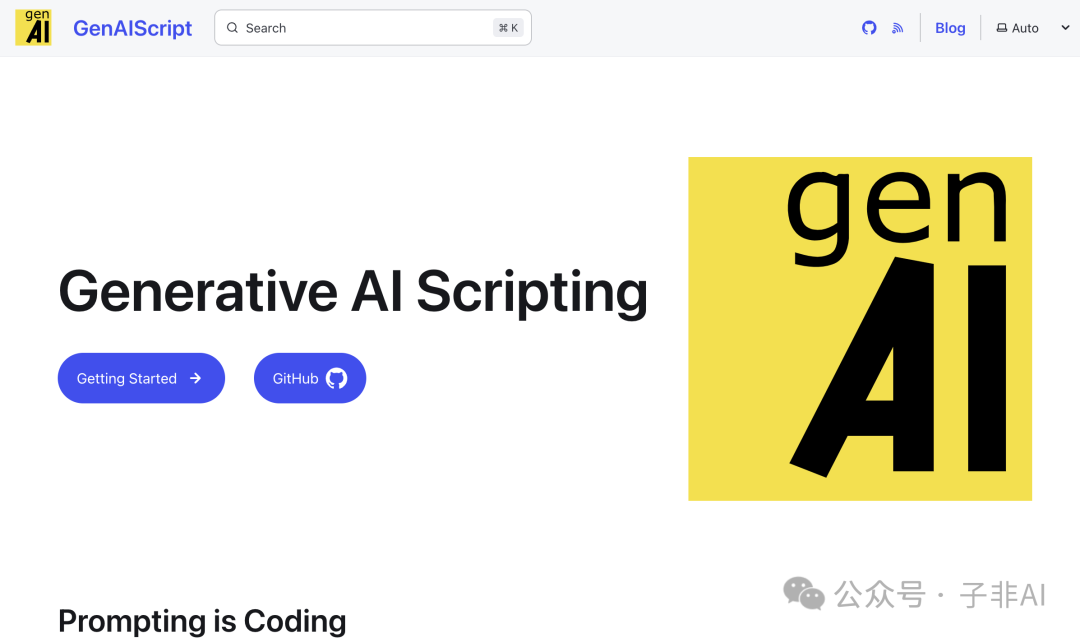Viewport: 1080px width, 638px height.
Task: Click the Octocat icon in the GitHub button
Action: pyautogui.click(x=337, y=378)
